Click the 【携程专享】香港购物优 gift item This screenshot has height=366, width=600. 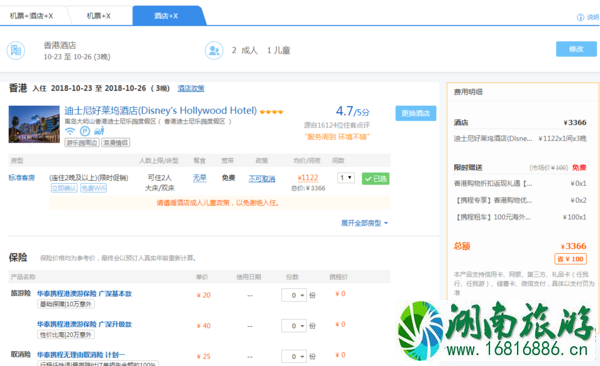pyautogui.click(x=493, y=200)
